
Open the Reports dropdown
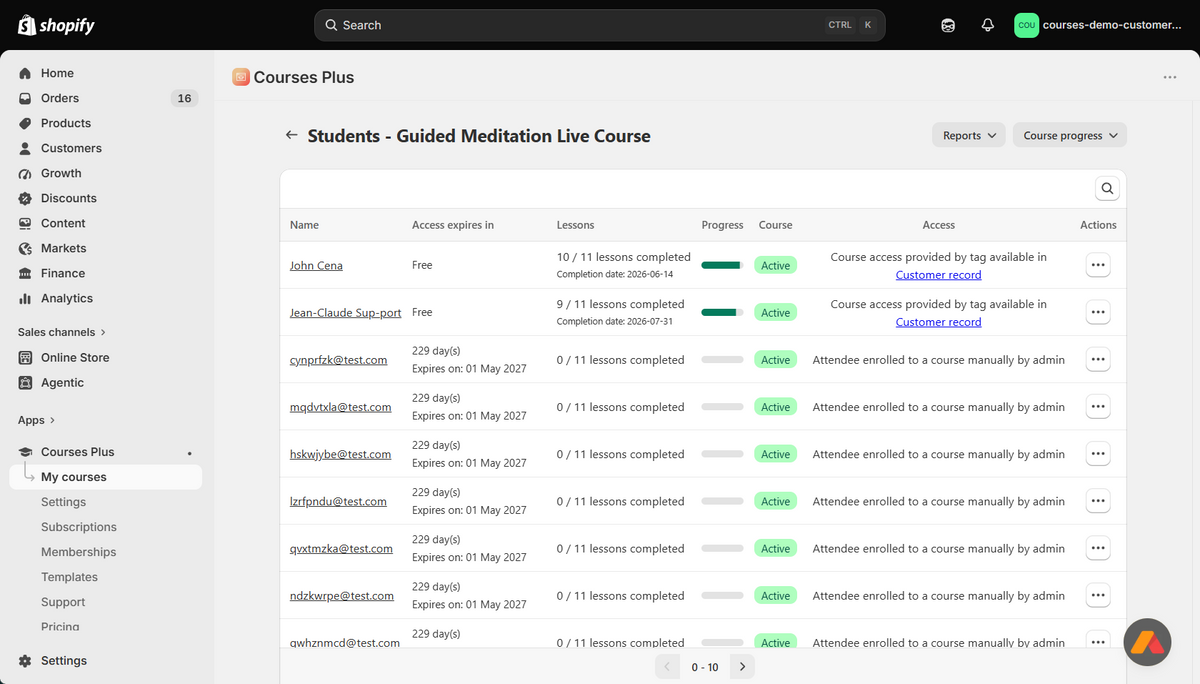pos(969,135)
